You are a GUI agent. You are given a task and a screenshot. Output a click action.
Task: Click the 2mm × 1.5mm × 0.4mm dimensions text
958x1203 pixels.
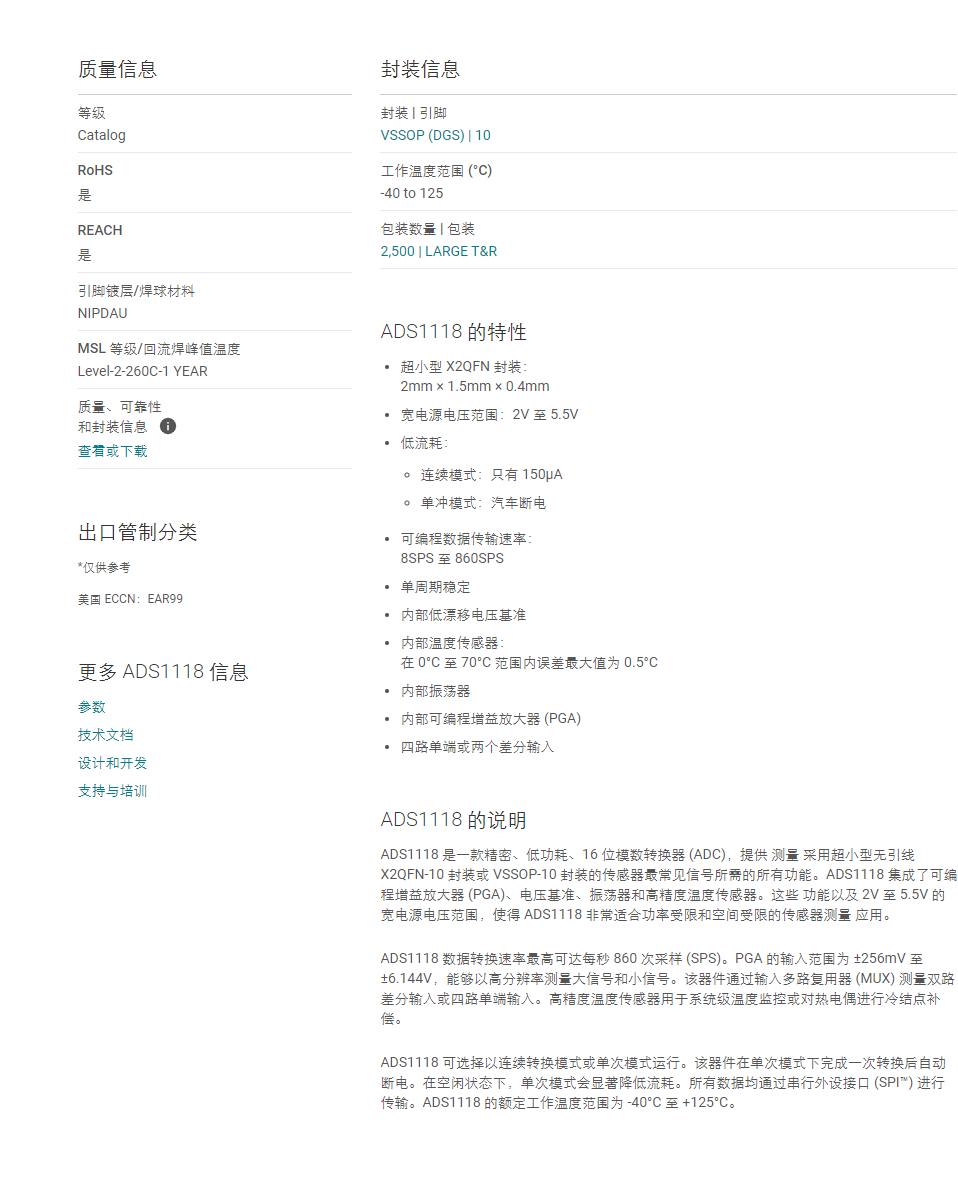[x=475, y=386]
